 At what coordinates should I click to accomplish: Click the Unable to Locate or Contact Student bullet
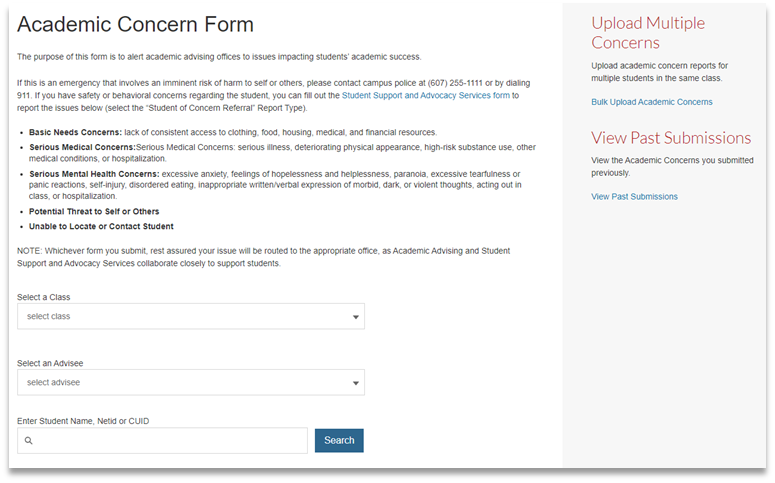point(101,226)
